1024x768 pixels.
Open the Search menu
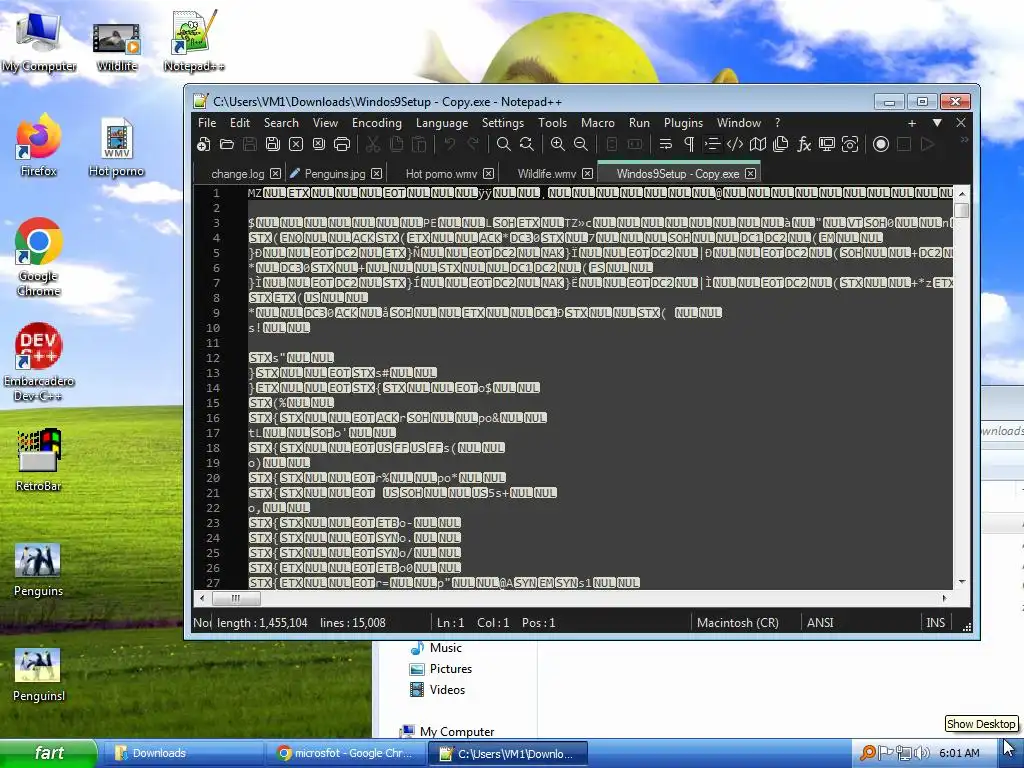coord(281,123)
